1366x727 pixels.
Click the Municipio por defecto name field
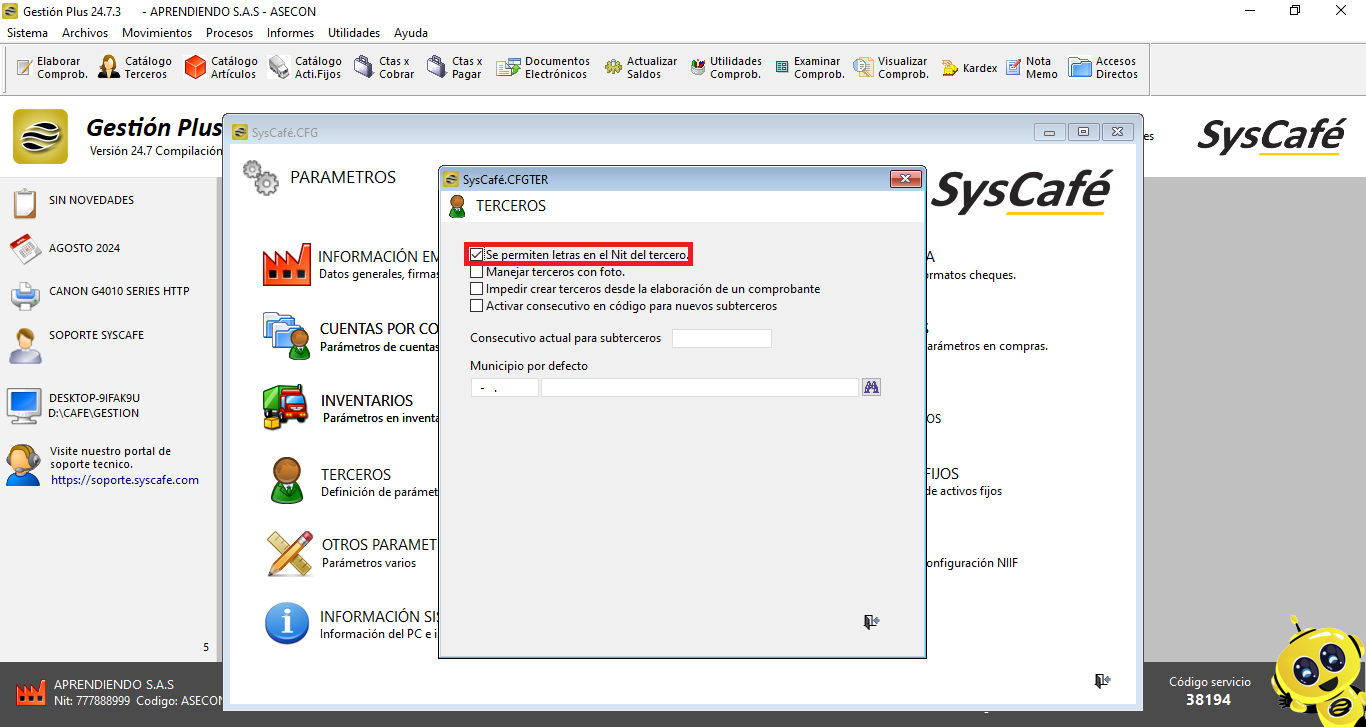[x=699, y=387]
